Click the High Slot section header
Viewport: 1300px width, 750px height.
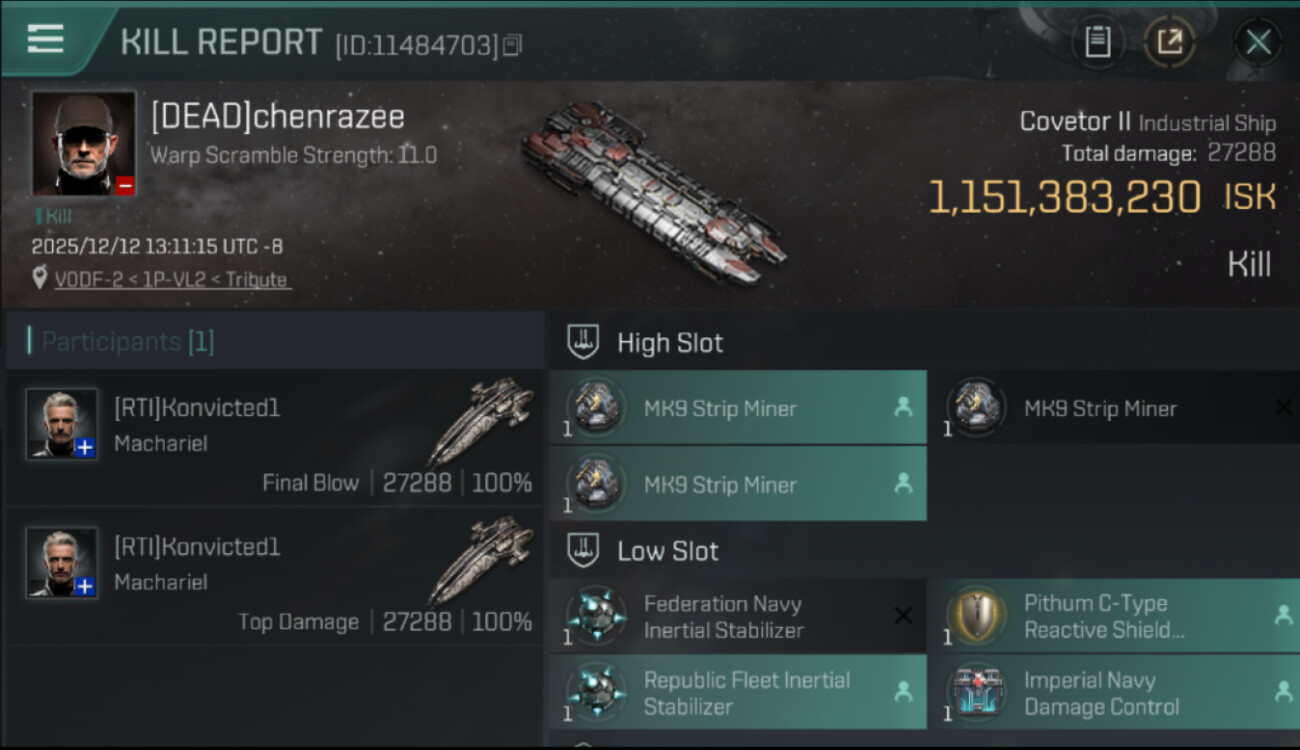coord(670,343)
